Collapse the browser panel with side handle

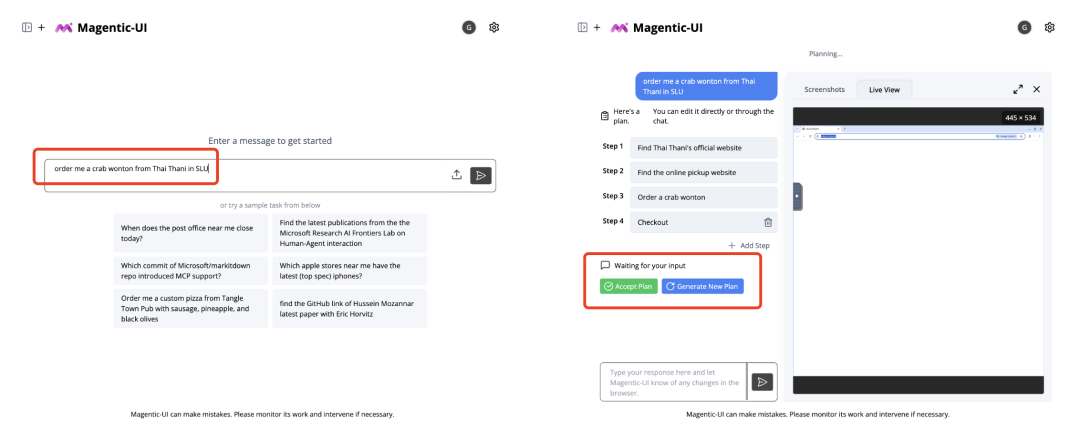[798, 196]
